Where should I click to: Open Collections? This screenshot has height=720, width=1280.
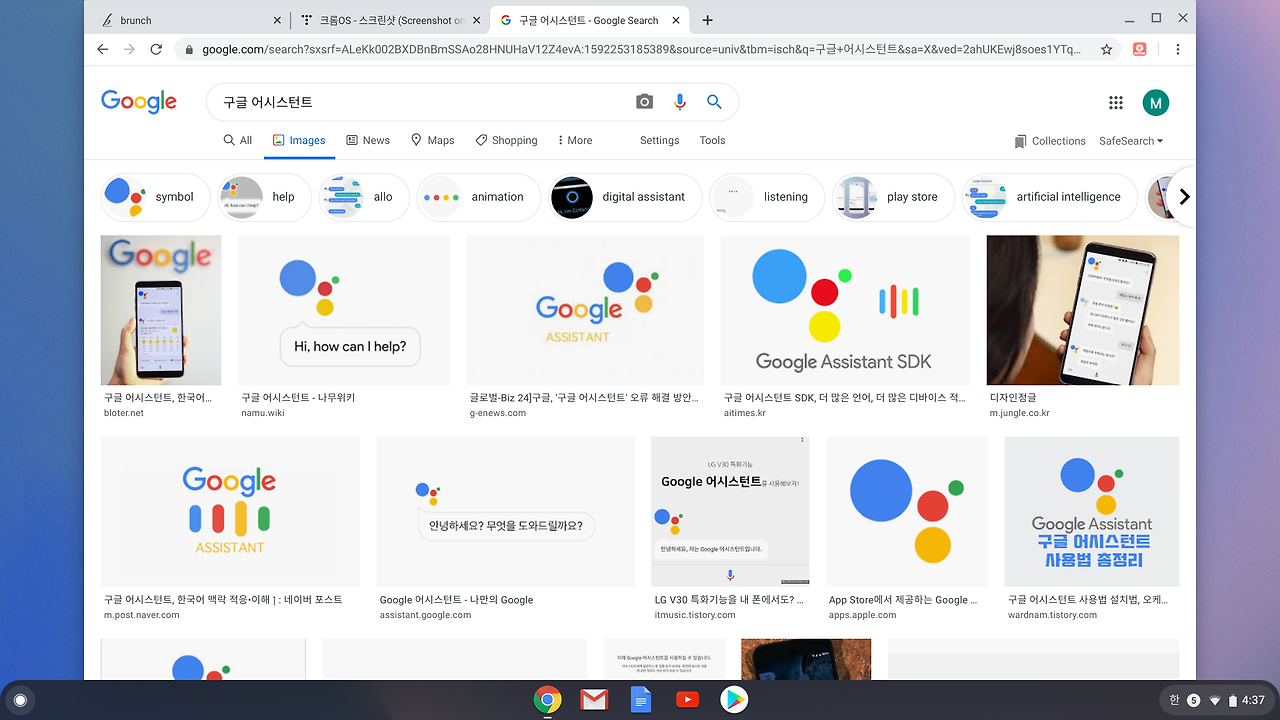pos(1049,141)
